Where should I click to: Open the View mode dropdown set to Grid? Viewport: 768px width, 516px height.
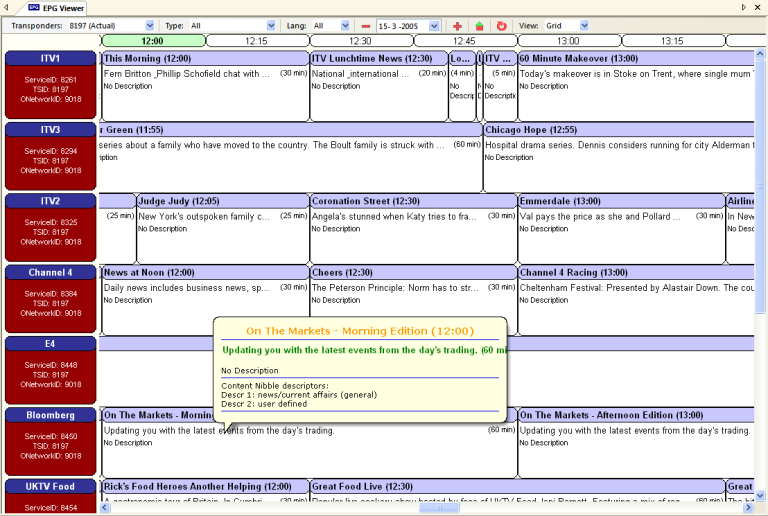pyautogui.click(x=584, y=25)
